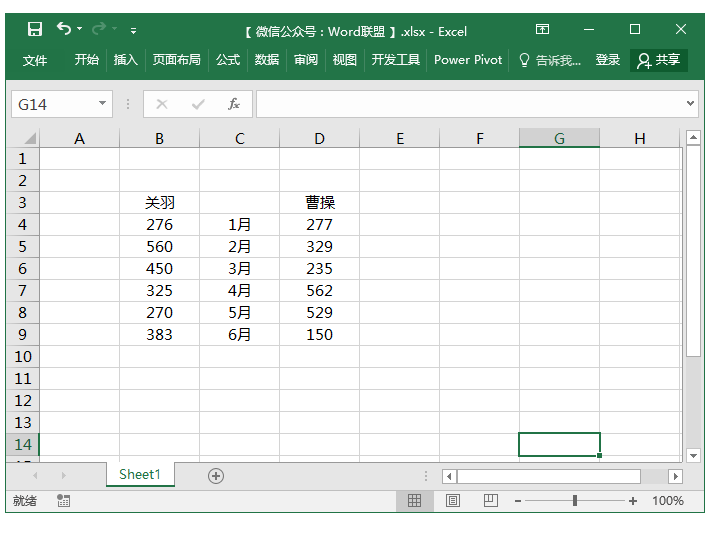710x537 pixels.
Task: Open the 文件 menu tab
Action: (x=35, y=60)
